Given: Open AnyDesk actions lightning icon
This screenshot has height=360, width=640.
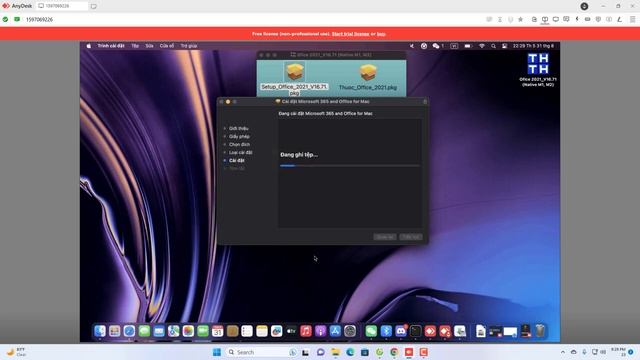Looking at the screenshot, I should pos(577,19).
